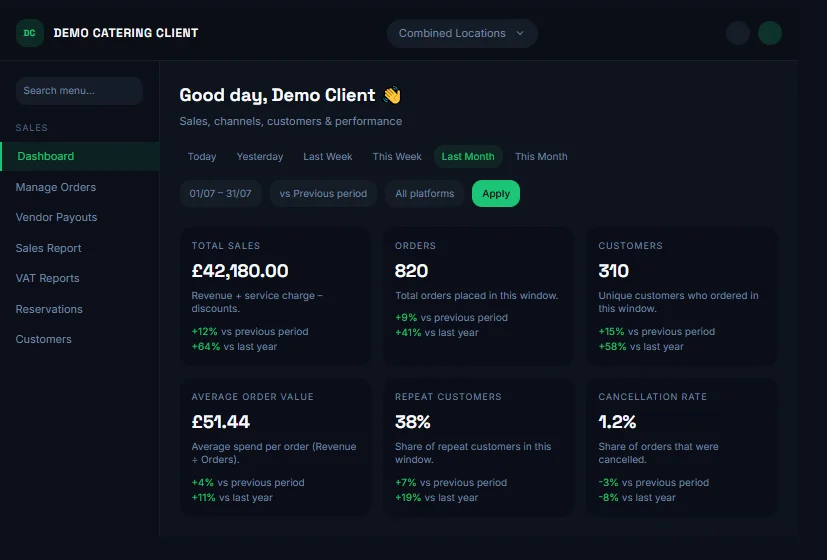Click the green Apply button
The height and width of the screenshot is (560, 827).
pos(496,194)
